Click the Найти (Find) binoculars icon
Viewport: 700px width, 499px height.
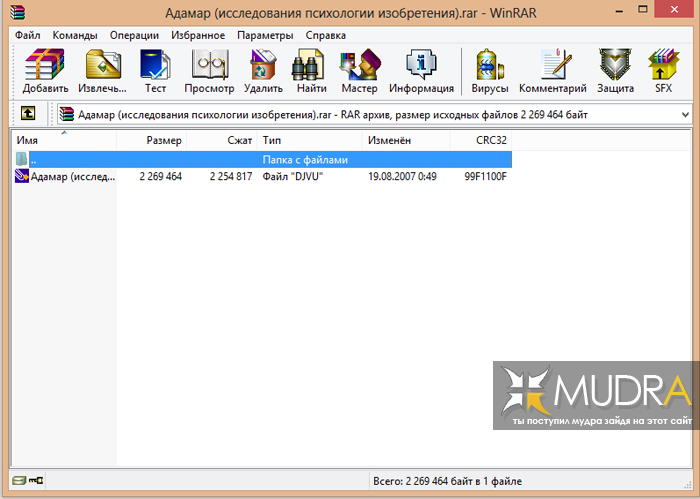pos(308,65)
